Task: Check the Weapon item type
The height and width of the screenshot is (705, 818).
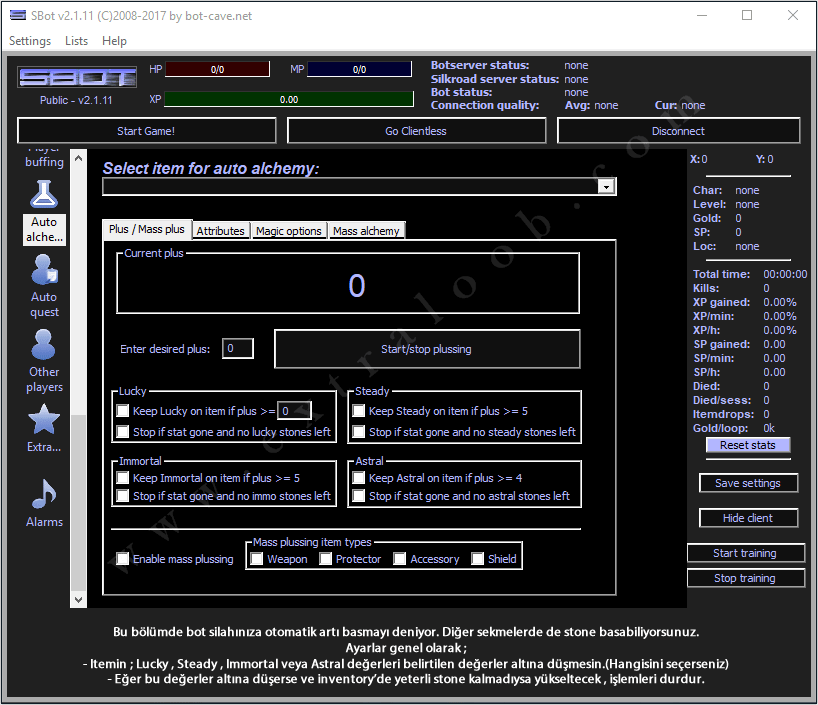Action: point(257,559)
